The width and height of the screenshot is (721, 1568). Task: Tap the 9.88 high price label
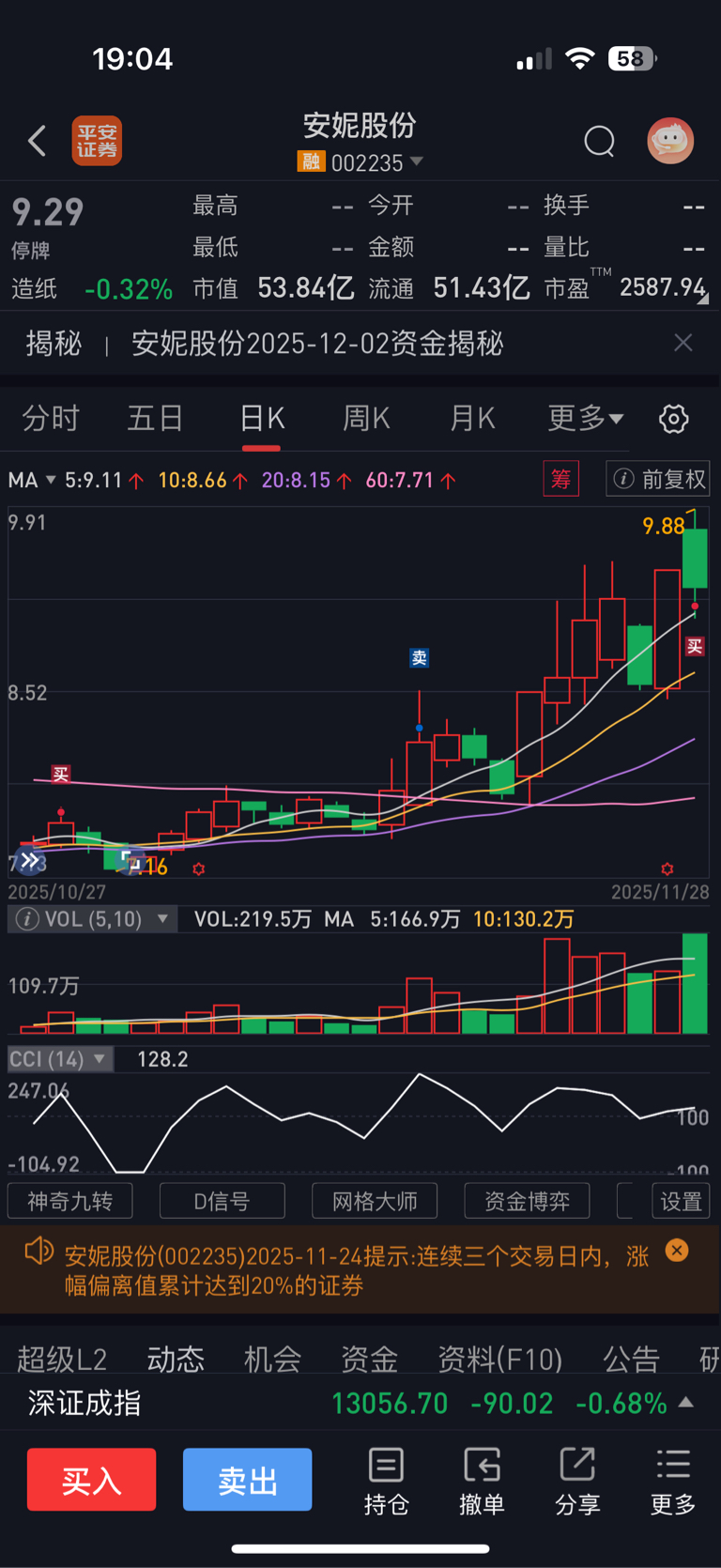click(x=663, y=526)
